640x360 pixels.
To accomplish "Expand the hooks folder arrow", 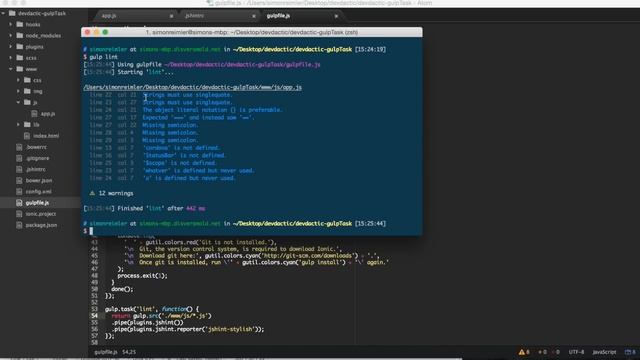I will (11, 24).
